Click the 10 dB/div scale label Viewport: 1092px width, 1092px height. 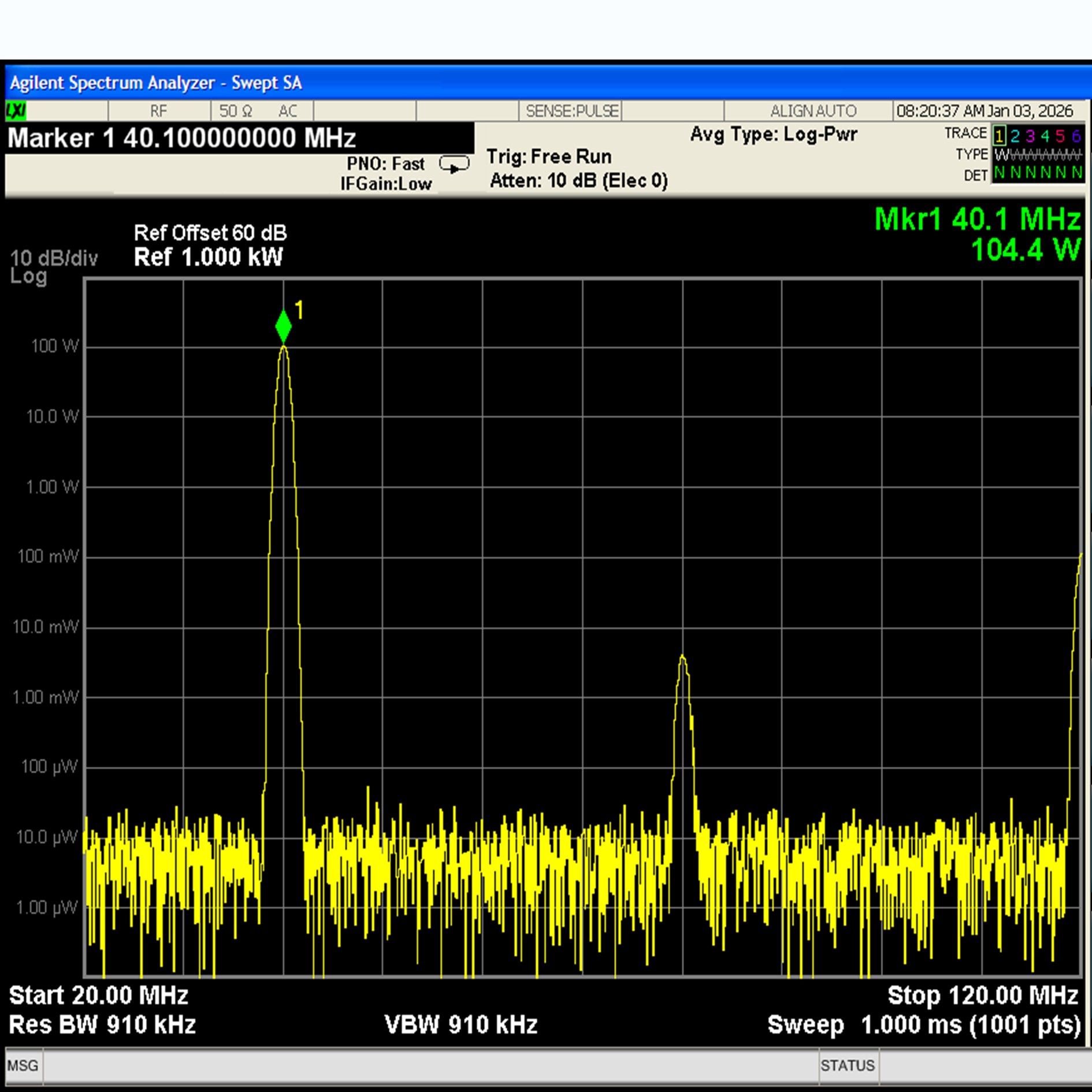(x=54, y=258)
